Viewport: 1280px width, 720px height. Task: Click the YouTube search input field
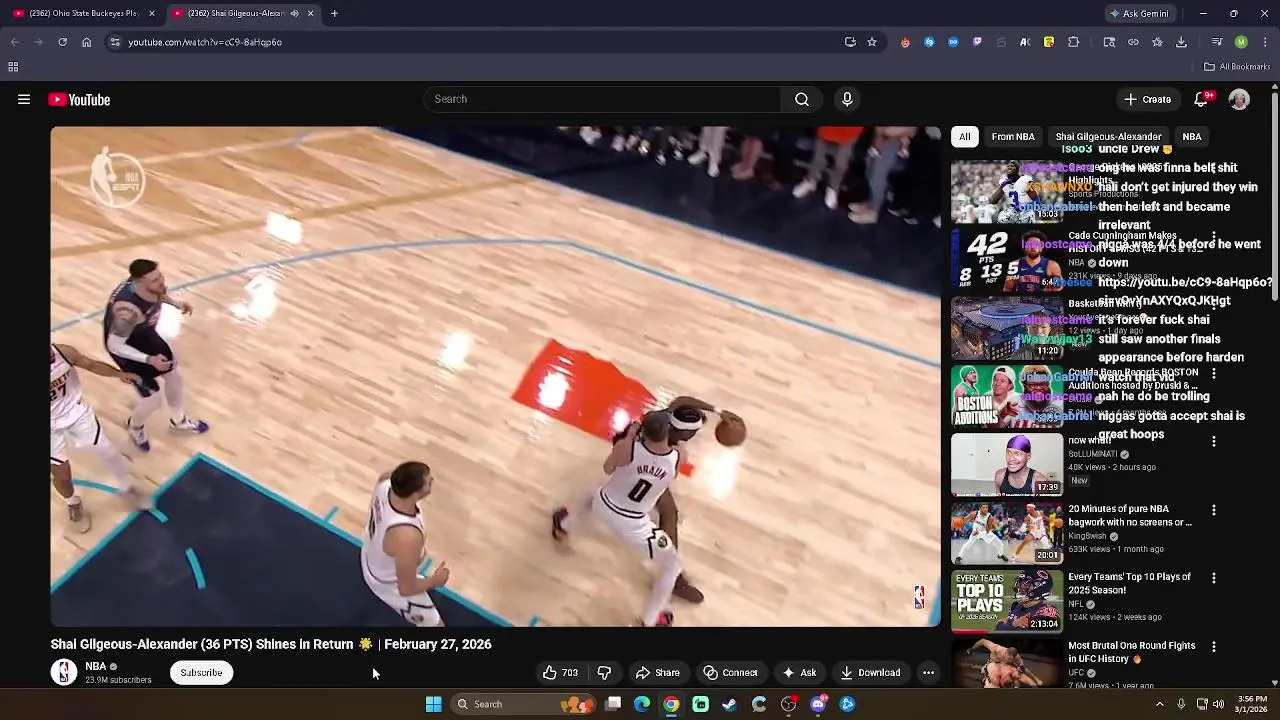[603, 99]
